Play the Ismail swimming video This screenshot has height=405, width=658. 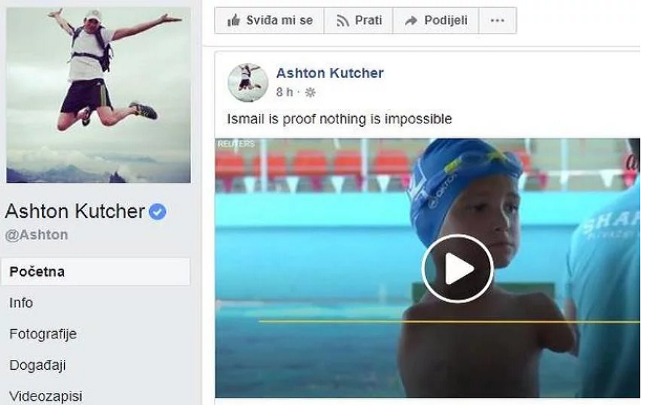click(457, 269)
